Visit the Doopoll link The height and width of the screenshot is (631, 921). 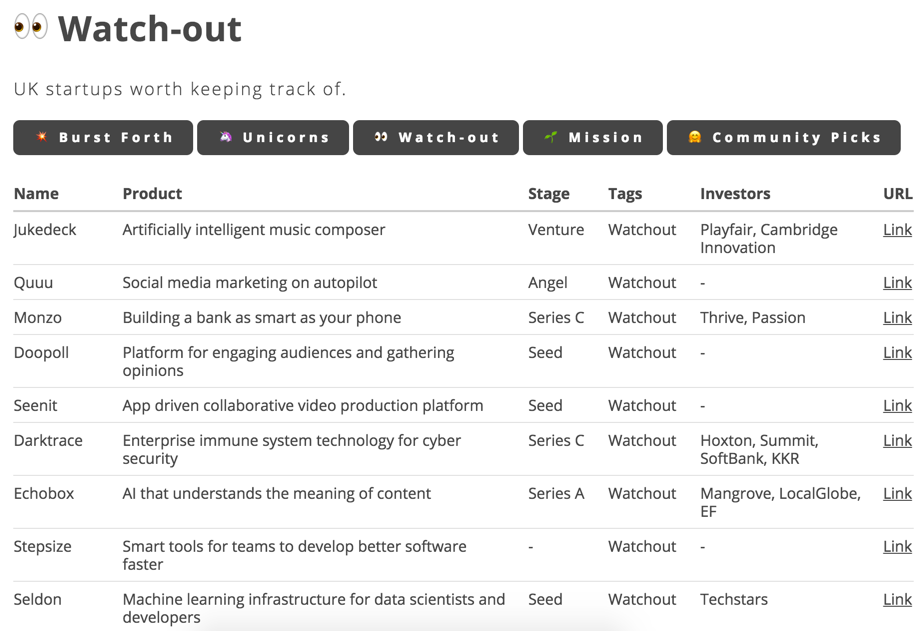(x=897, y=353)
